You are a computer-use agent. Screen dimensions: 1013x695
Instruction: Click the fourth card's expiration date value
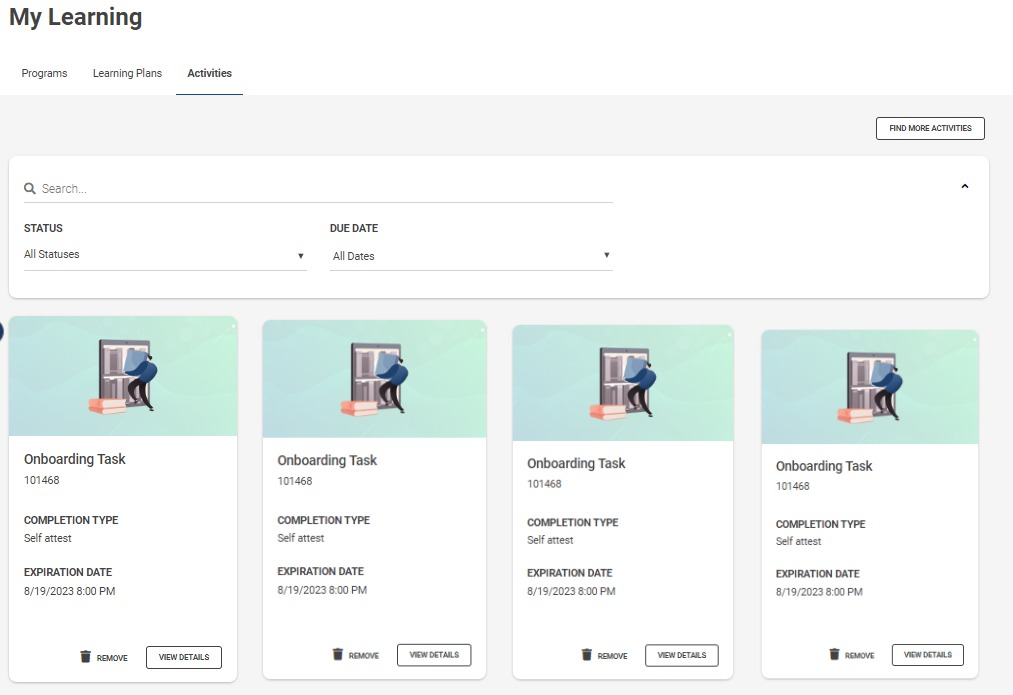coord(819,592)
